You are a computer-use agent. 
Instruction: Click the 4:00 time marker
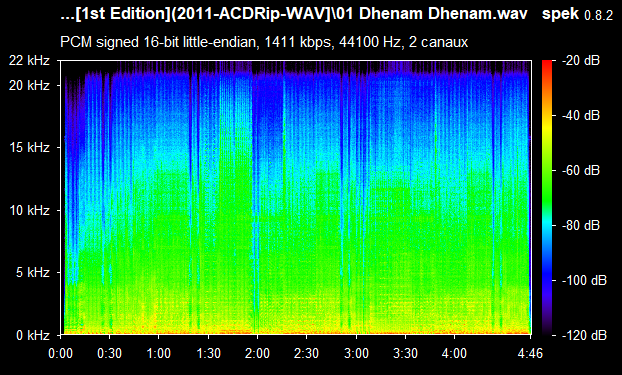coord(455,353)
